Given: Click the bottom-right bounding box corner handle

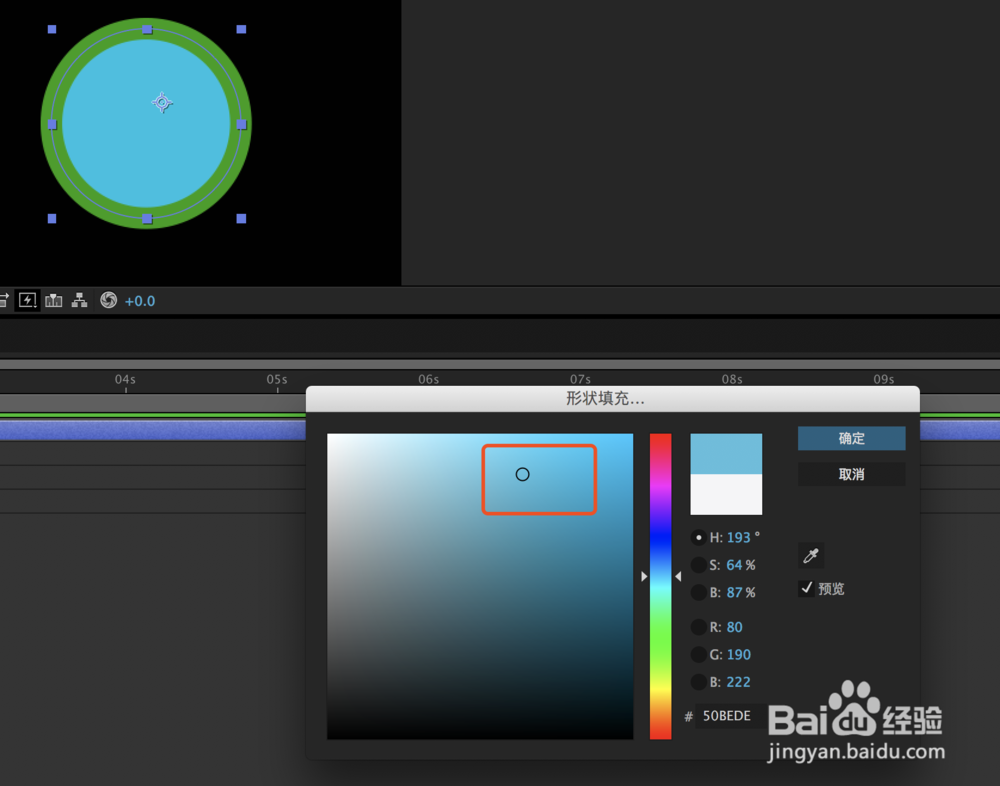Looking at the screenshot, I should pyautogui.click(x=241, y=219).
